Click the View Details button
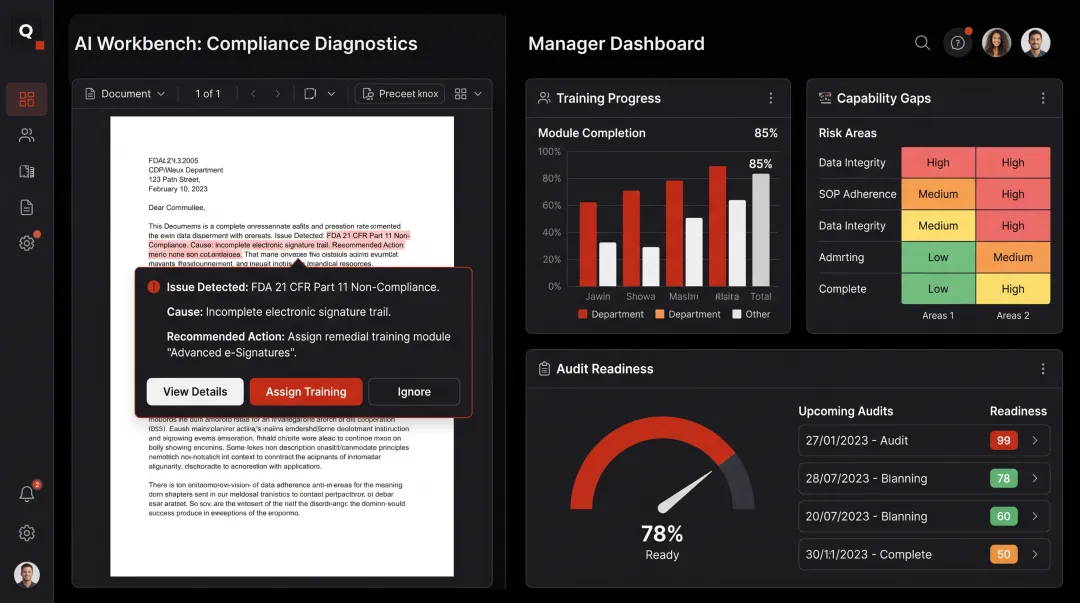The height and width of the screenshot is (603, 1080). tap(195, 391)
